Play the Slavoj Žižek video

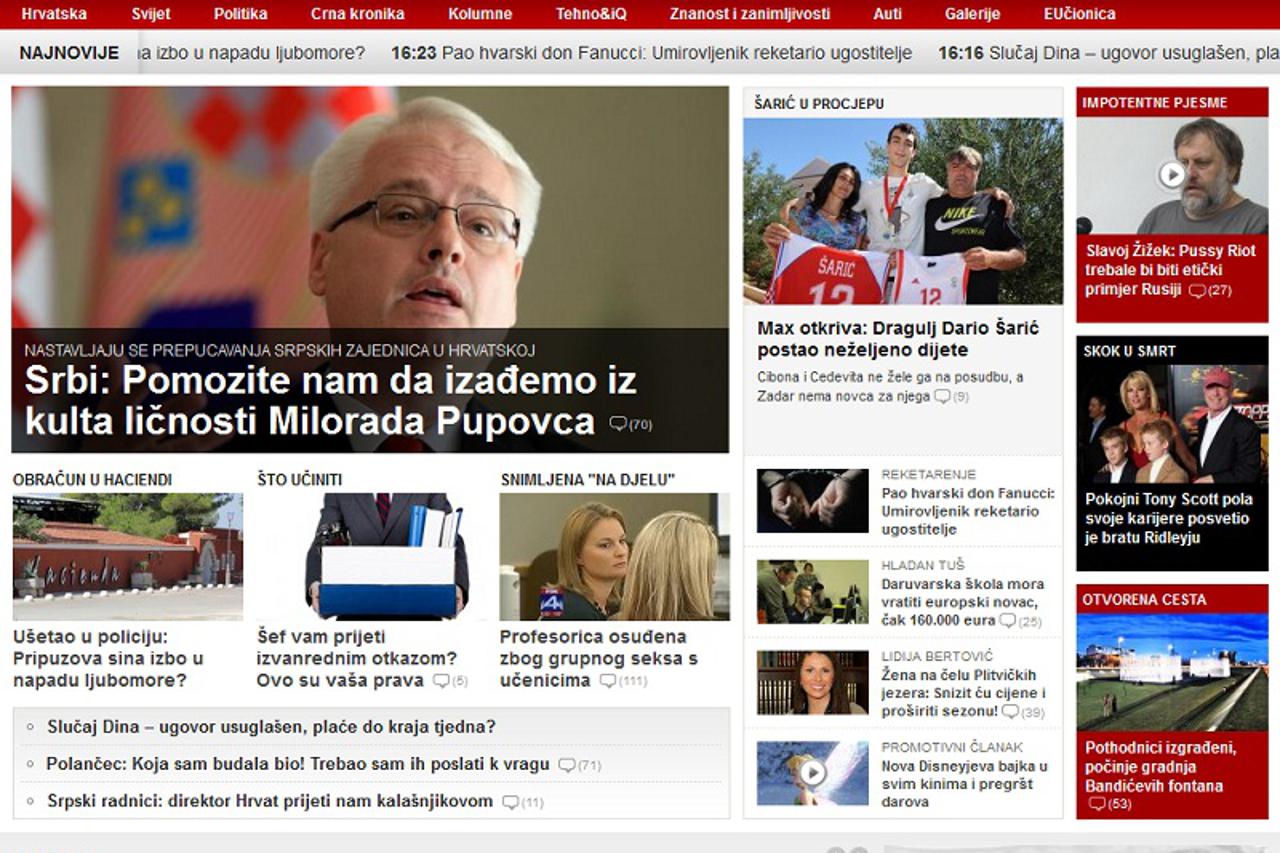pos(1172,175)
